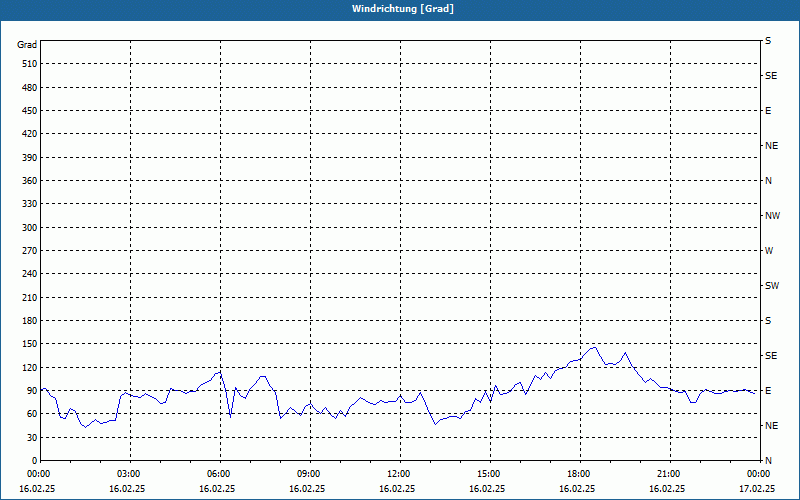Click the chart title Windrichtung [Grad]
This screenshot has width=800, height=500.
pos(403,9)
